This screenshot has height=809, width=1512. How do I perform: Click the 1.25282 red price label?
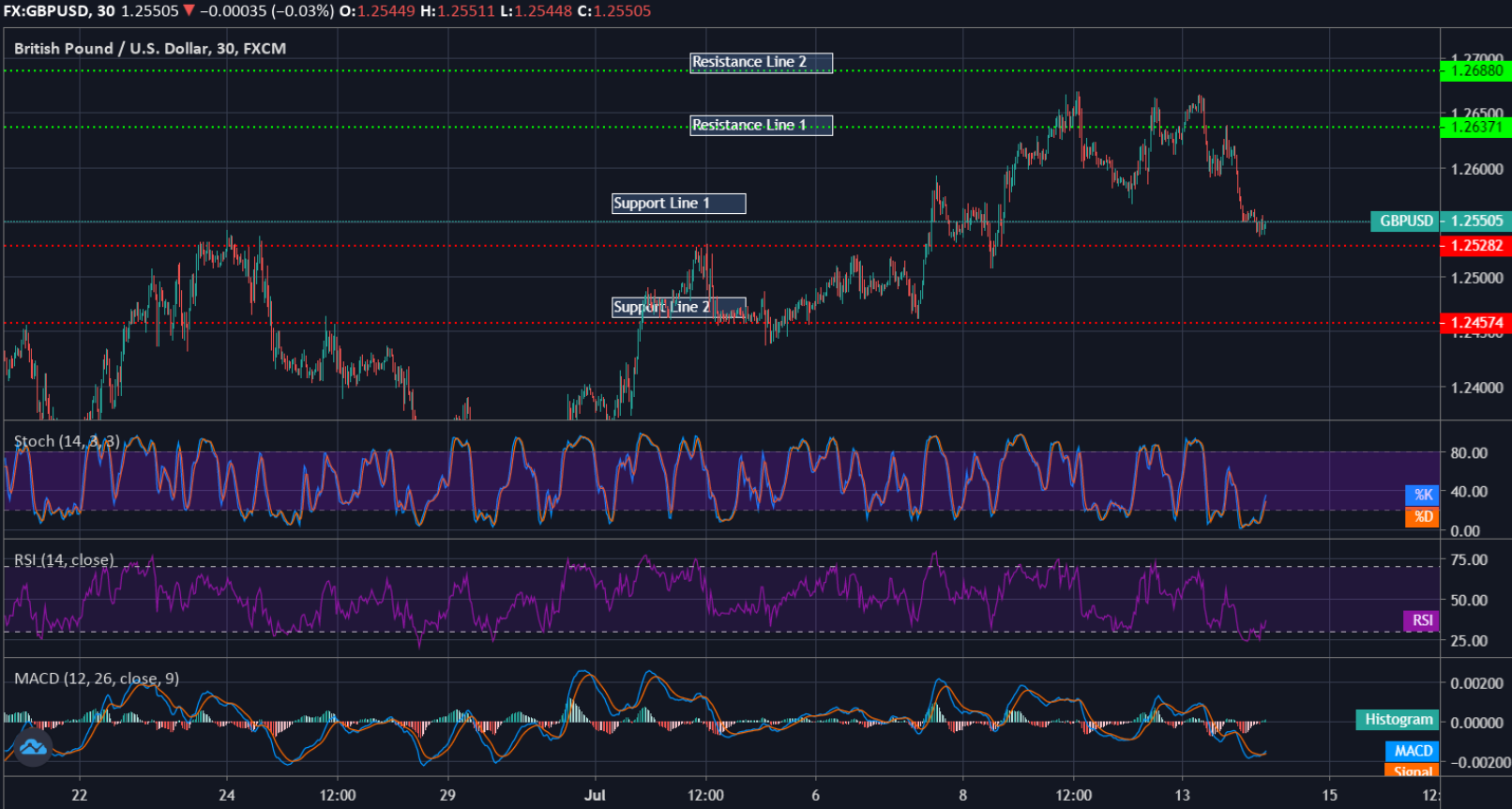point(1476,246)
